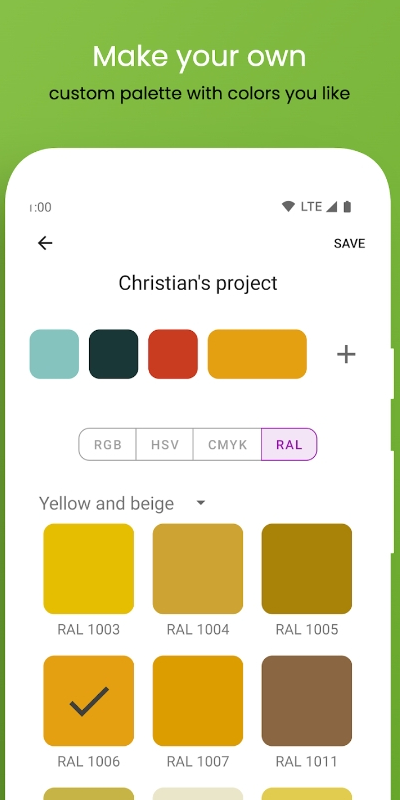Deselect the checked RAL 1006 swatch
Image resolution: width=400 pixels, height=800 pixels.
coord(89,701)
